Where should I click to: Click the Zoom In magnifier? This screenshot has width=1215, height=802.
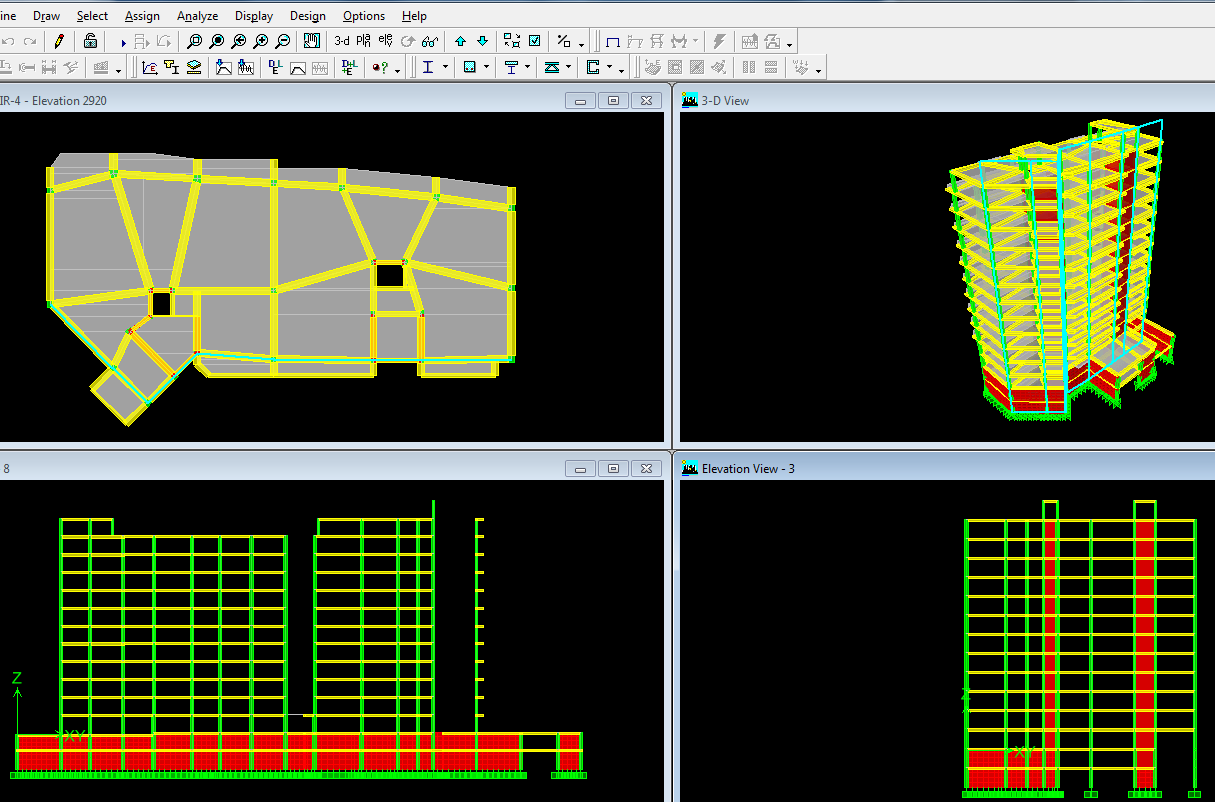(x=260, y=41)
